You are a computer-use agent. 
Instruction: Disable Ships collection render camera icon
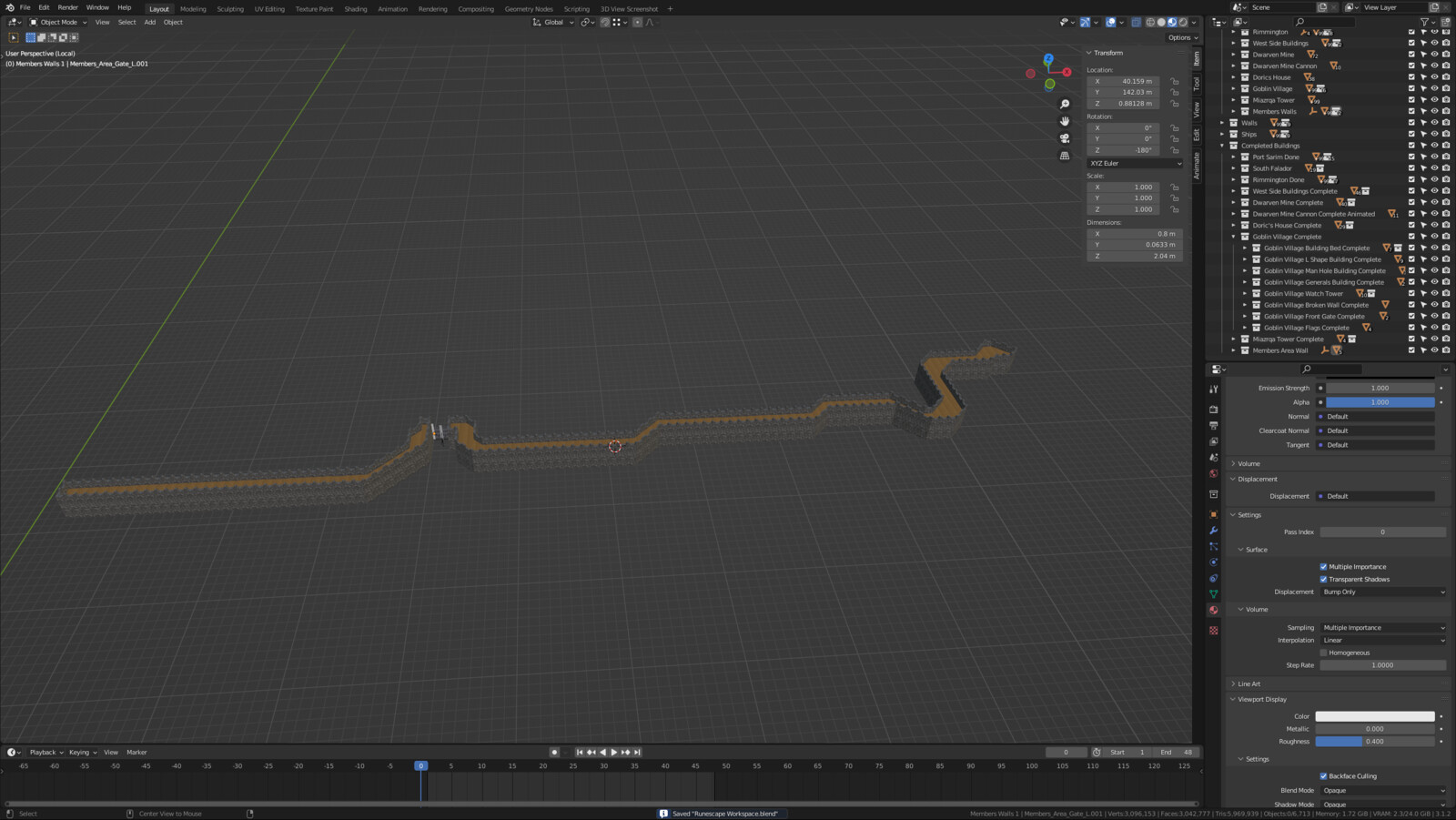(1446, 134)
